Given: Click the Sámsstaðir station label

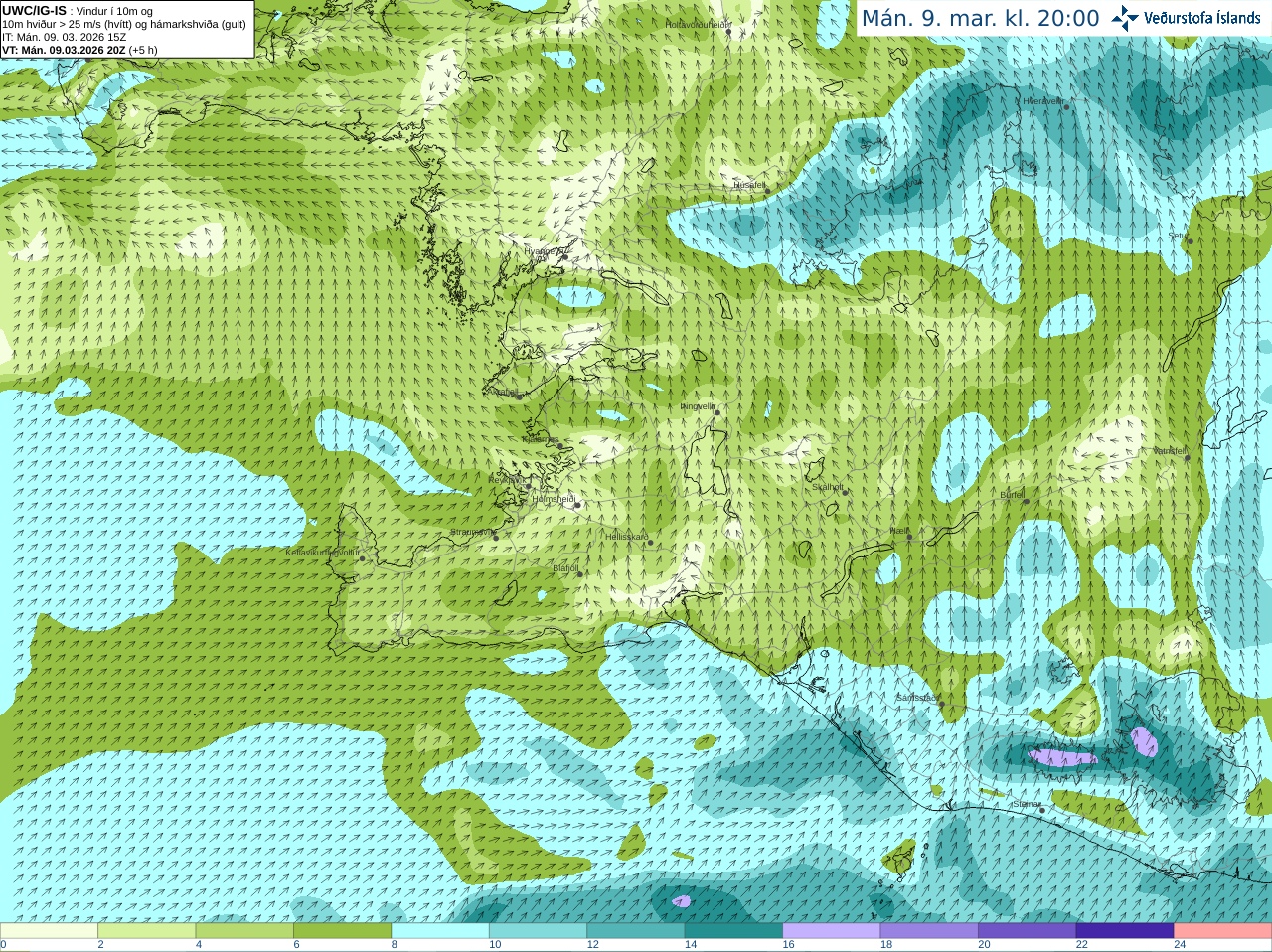Looking at the screenshot, I should coord(916,698).
